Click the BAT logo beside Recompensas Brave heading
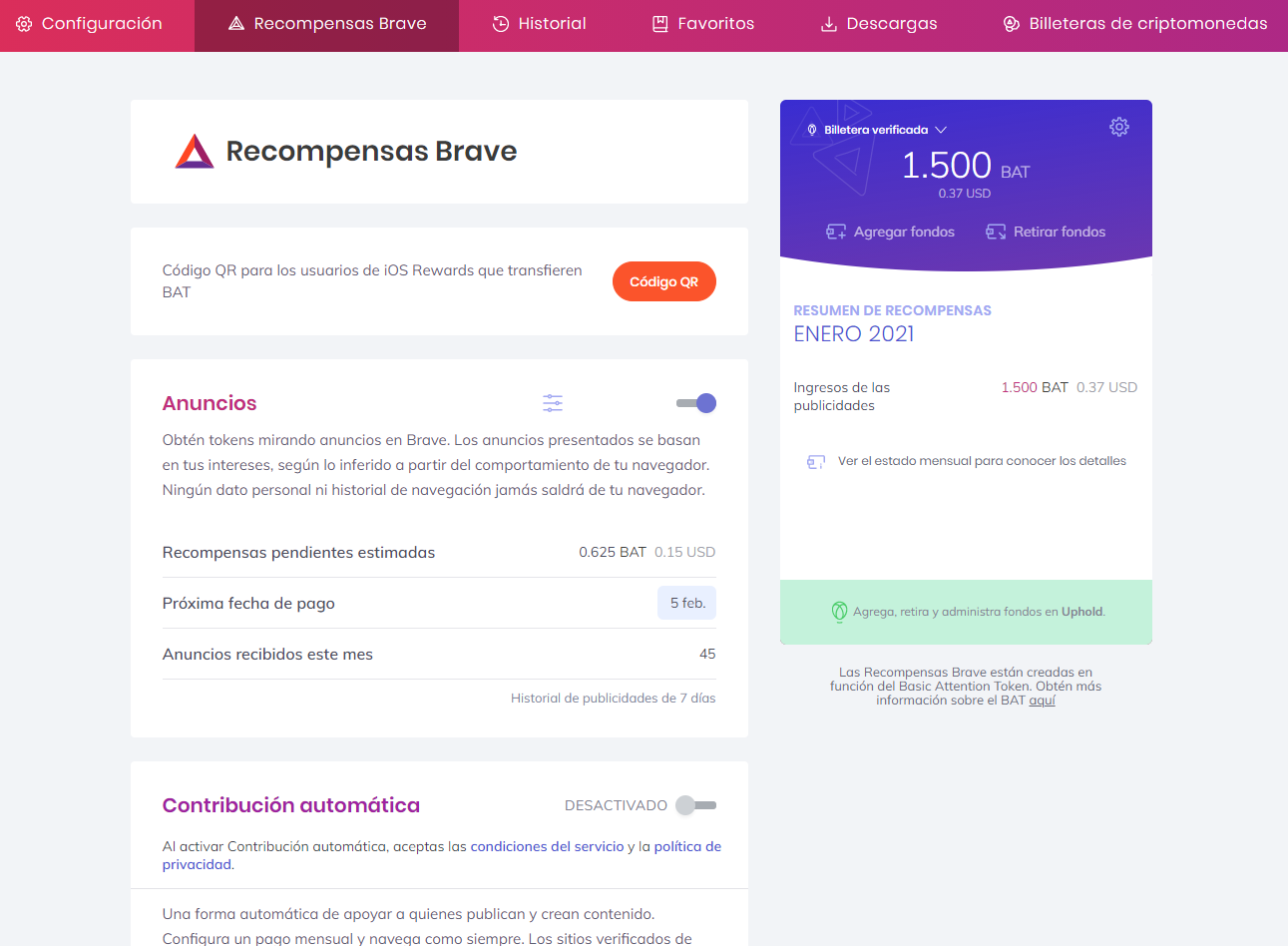Screen dimensions: 1288x946 pyautogui.click(x=195, y=152)
